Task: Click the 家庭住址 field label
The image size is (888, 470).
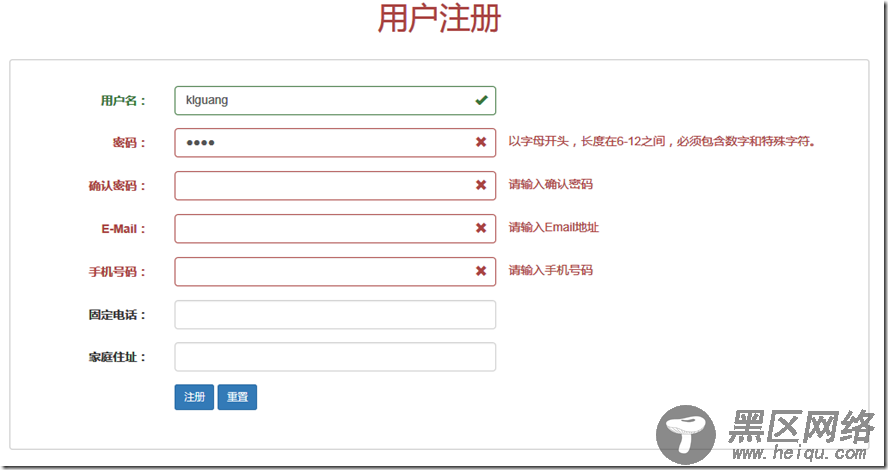Action: (117, 357)
